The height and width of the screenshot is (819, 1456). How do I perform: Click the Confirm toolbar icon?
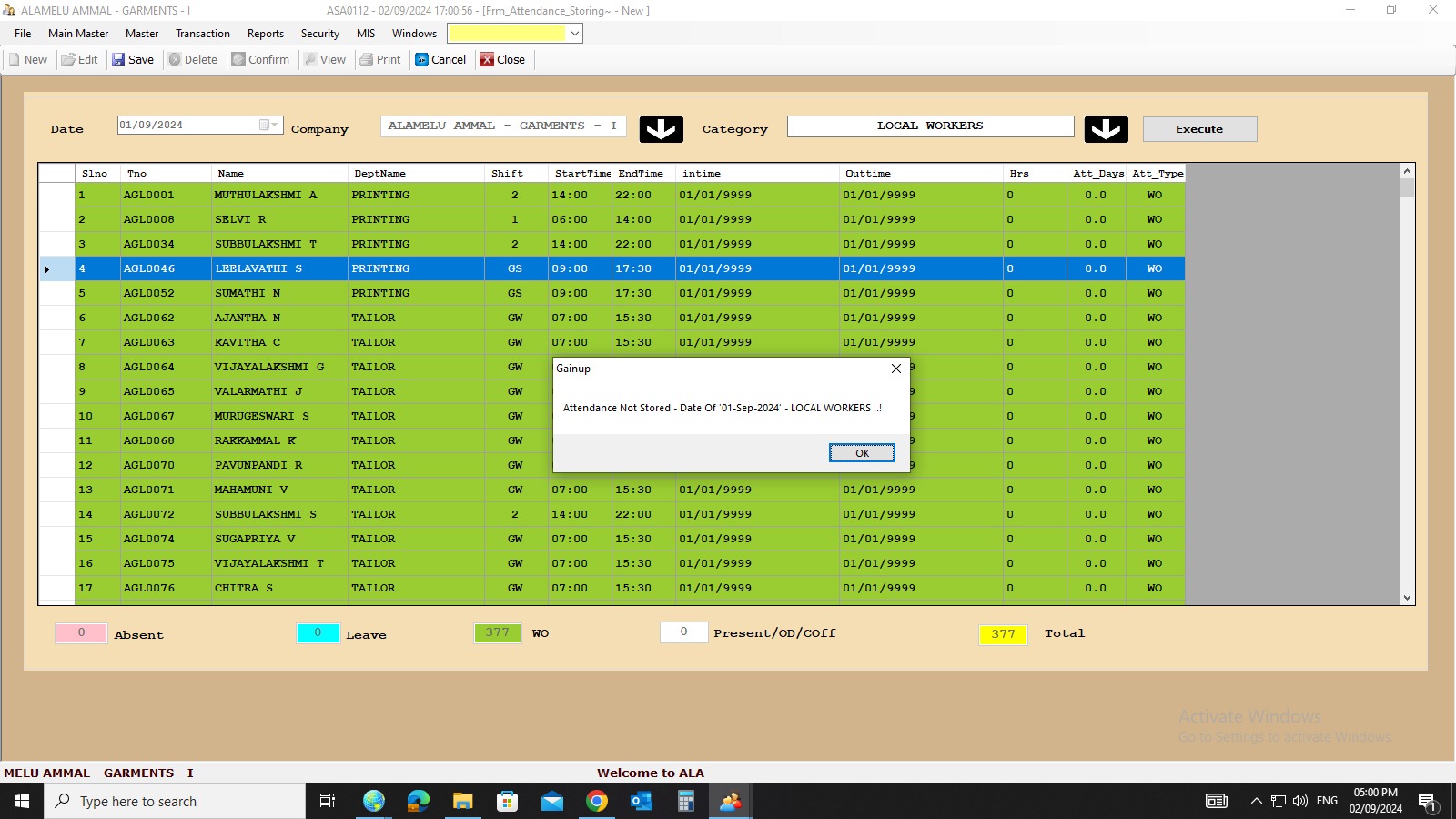coord(238,60)
